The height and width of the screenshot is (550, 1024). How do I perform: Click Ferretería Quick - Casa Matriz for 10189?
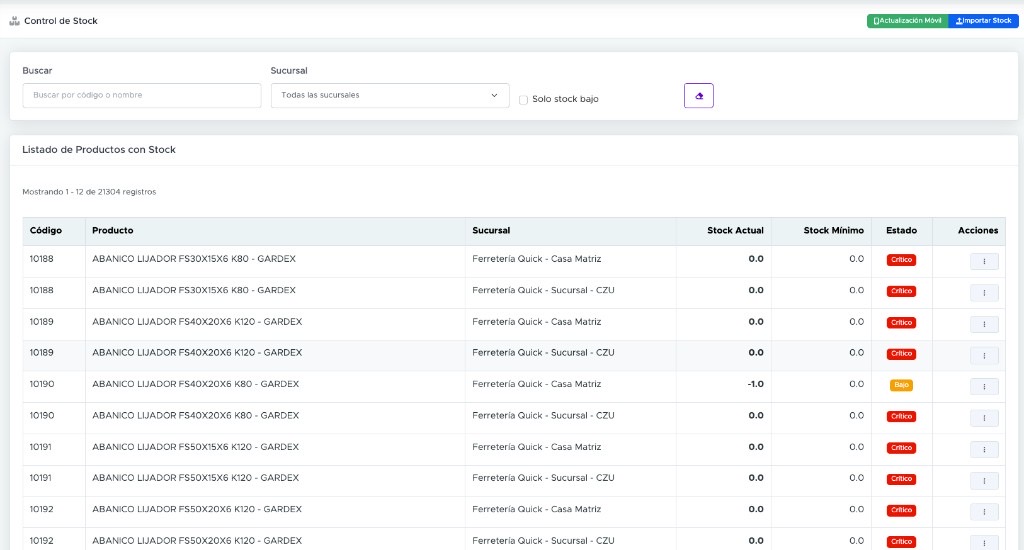pos(537,321)
